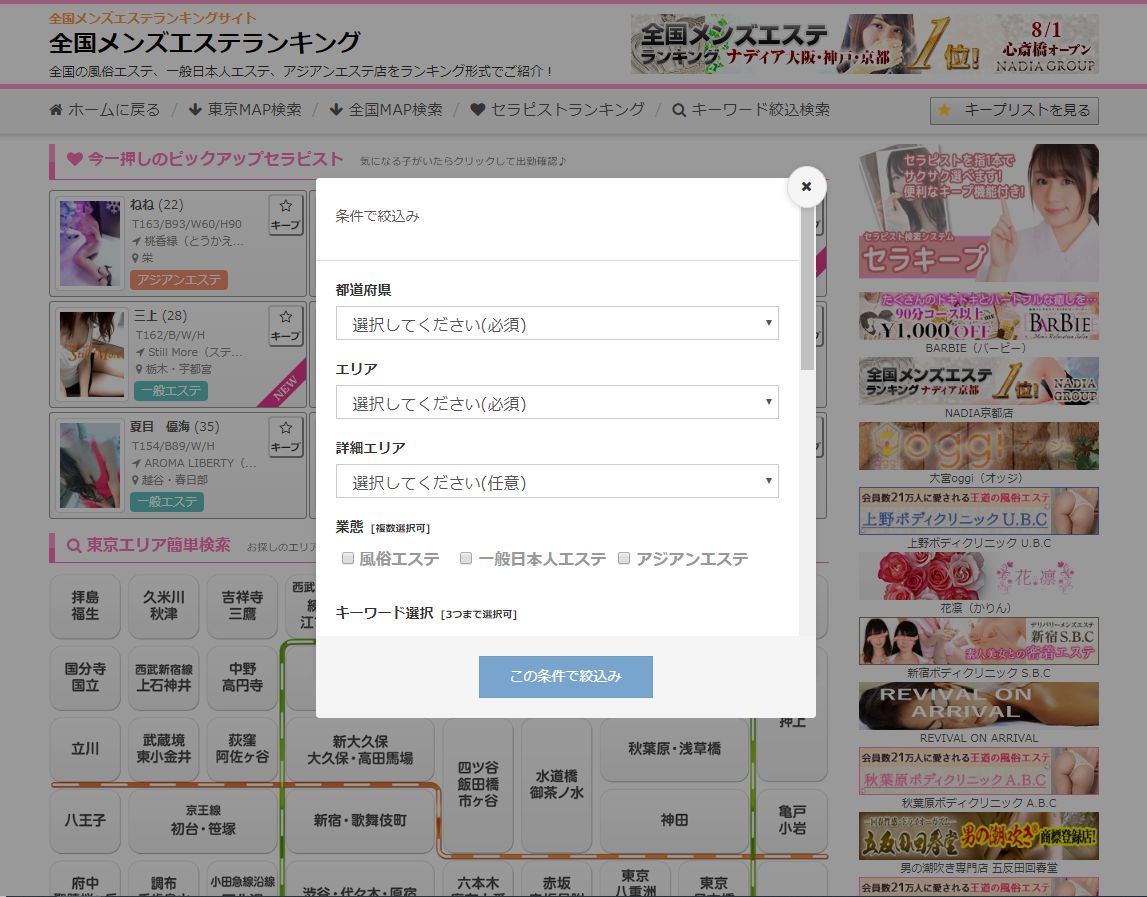
Task: Open the ねね (22) therapist thumbnail
Action: pyautogui.click(x=89, y=243)
